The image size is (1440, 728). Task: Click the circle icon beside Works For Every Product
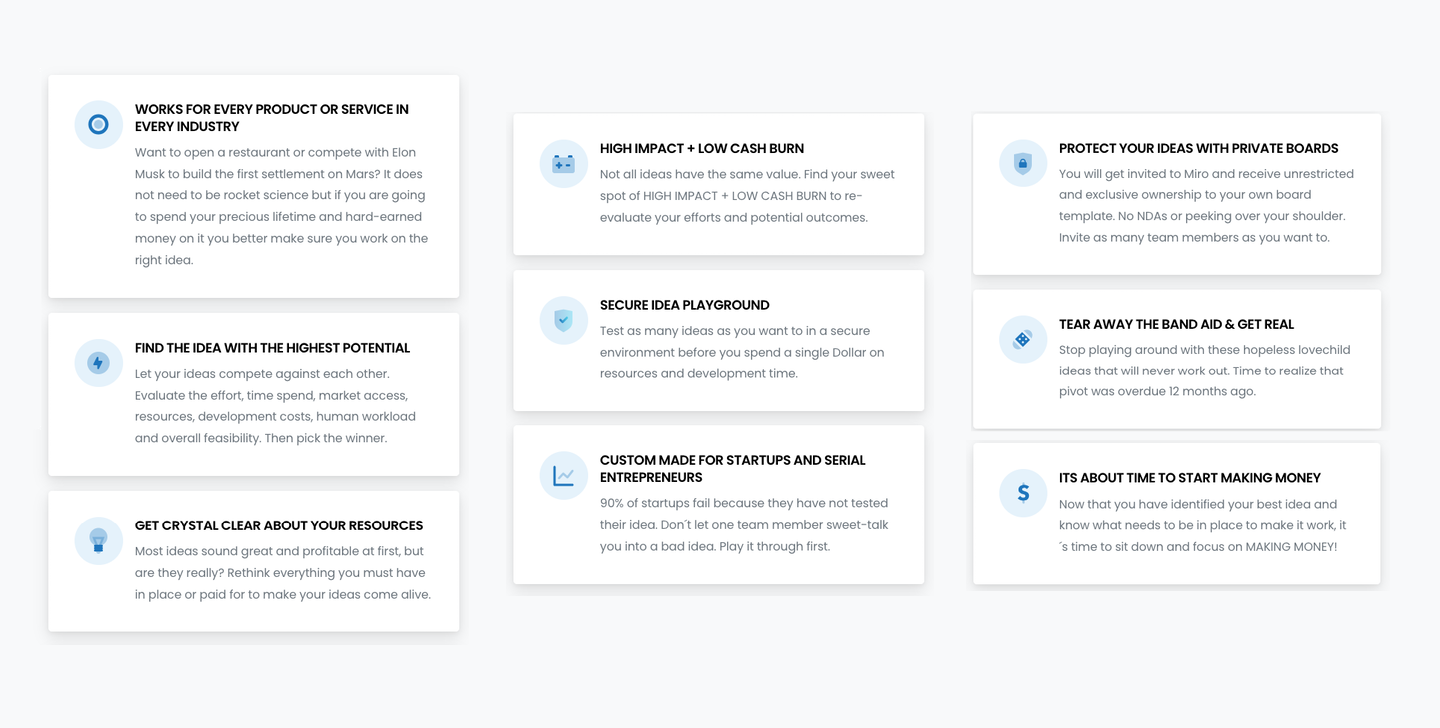coord(98,125)
